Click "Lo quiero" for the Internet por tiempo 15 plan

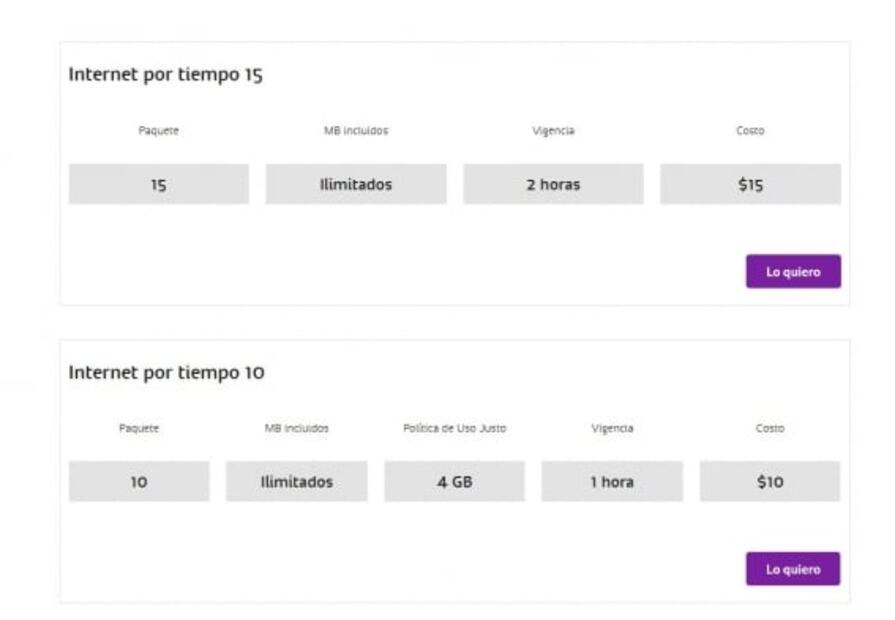point(793,271)
